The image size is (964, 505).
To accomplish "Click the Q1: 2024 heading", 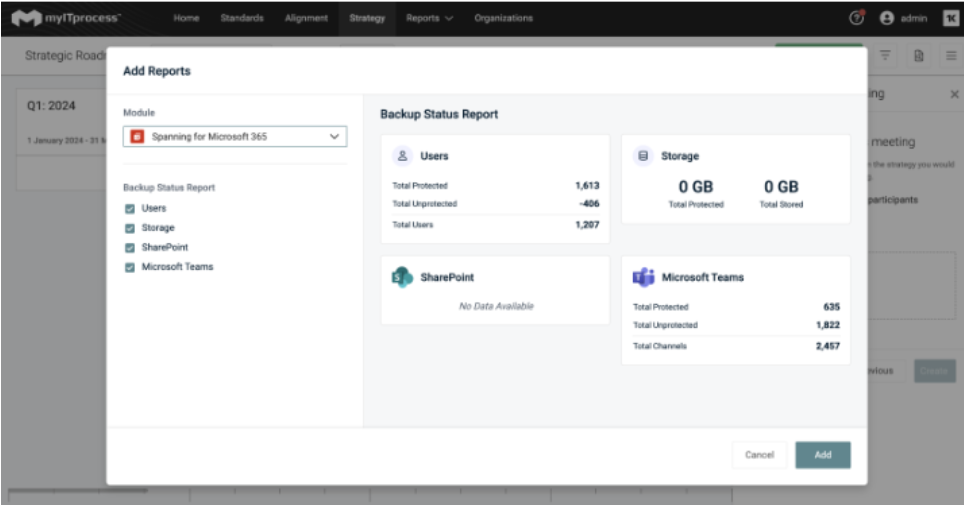I will point(51,106).
